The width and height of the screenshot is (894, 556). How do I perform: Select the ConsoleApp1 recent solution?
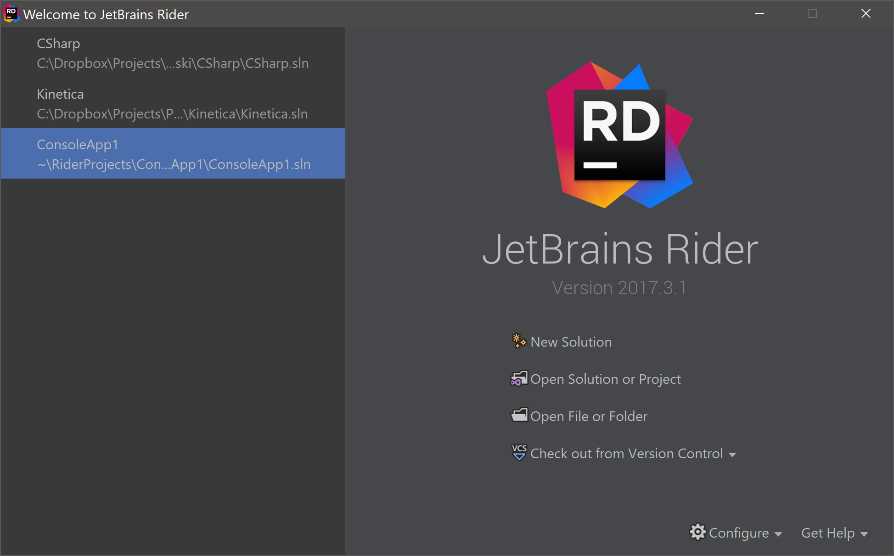tap(173, 153)
